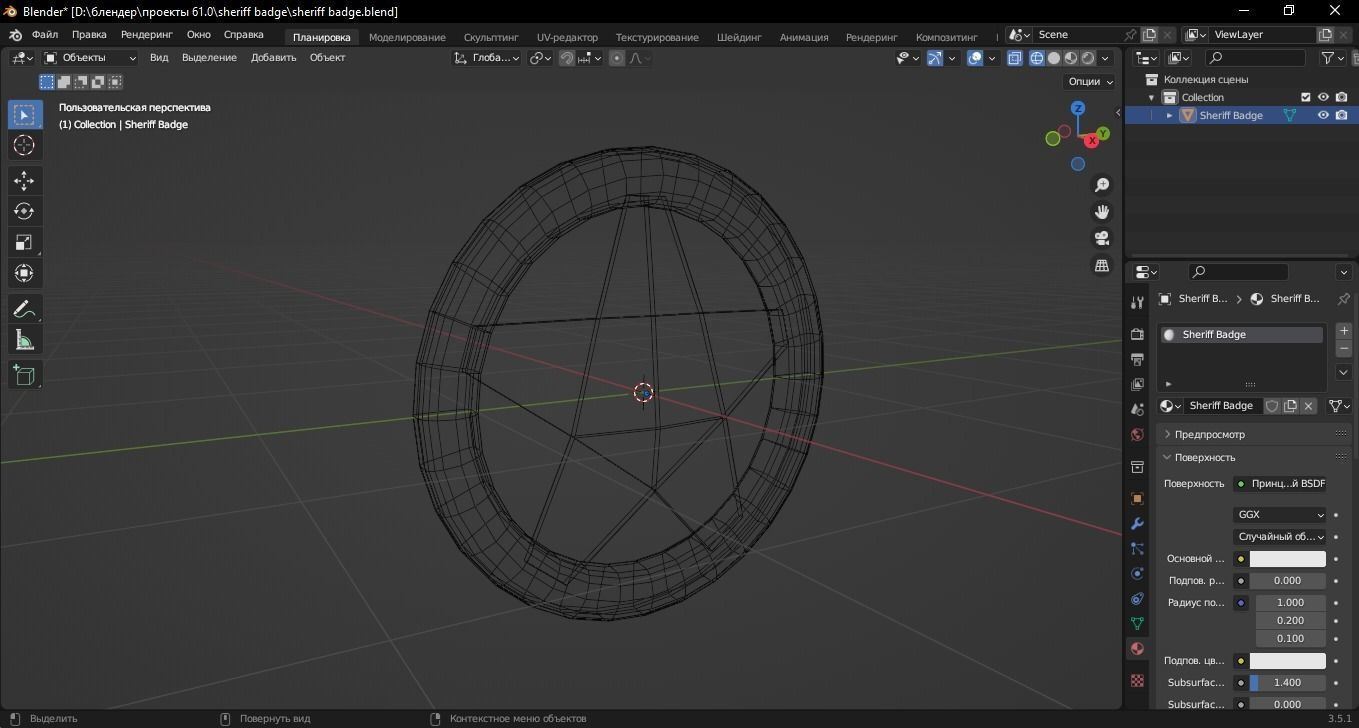
Task: Switch to the Скульптинг workspace tab
Action: click(x=491, y=37)
